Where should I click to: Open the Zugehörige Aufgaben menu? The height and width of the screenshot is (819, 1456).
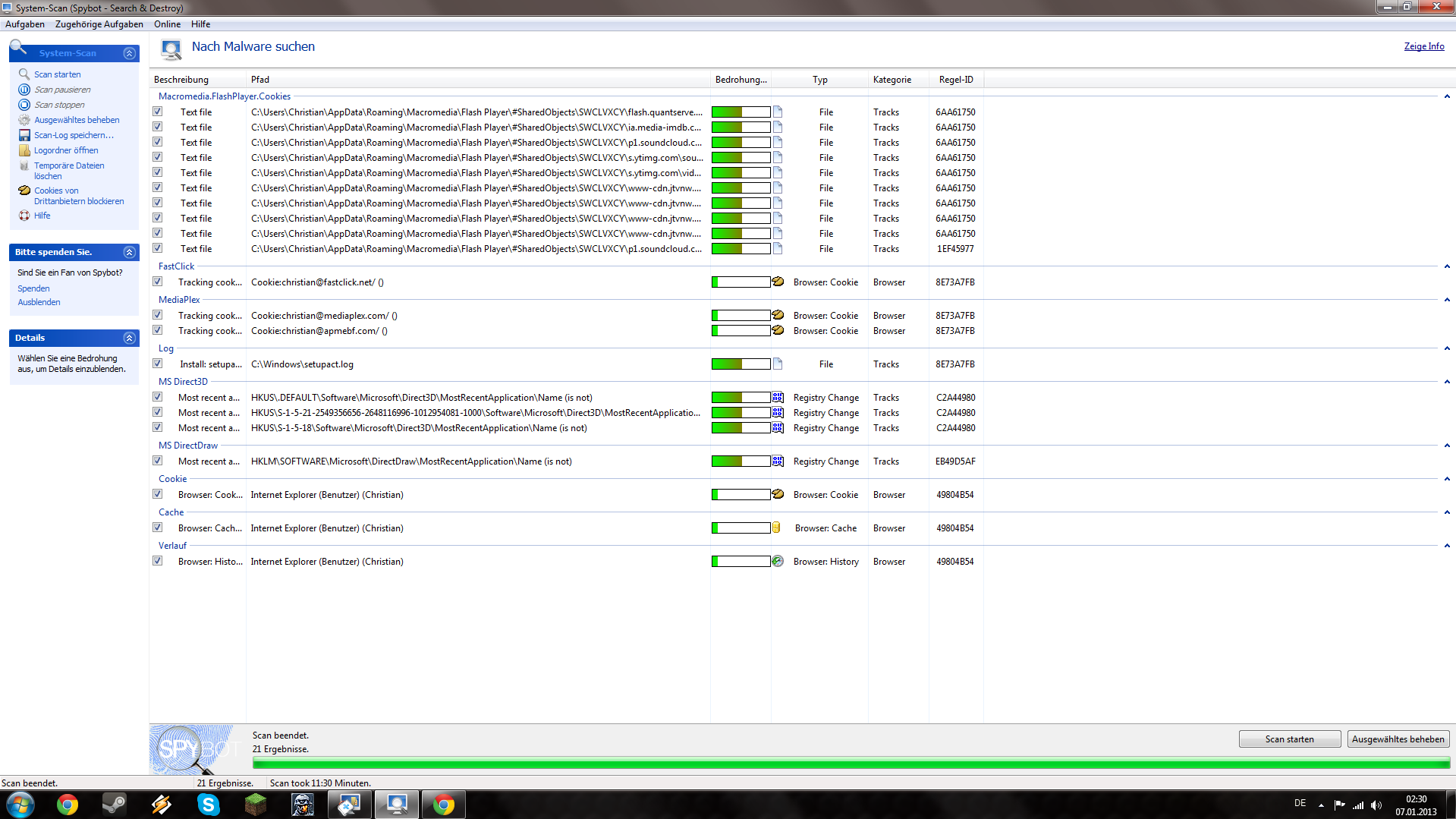(x=99, y=24)
